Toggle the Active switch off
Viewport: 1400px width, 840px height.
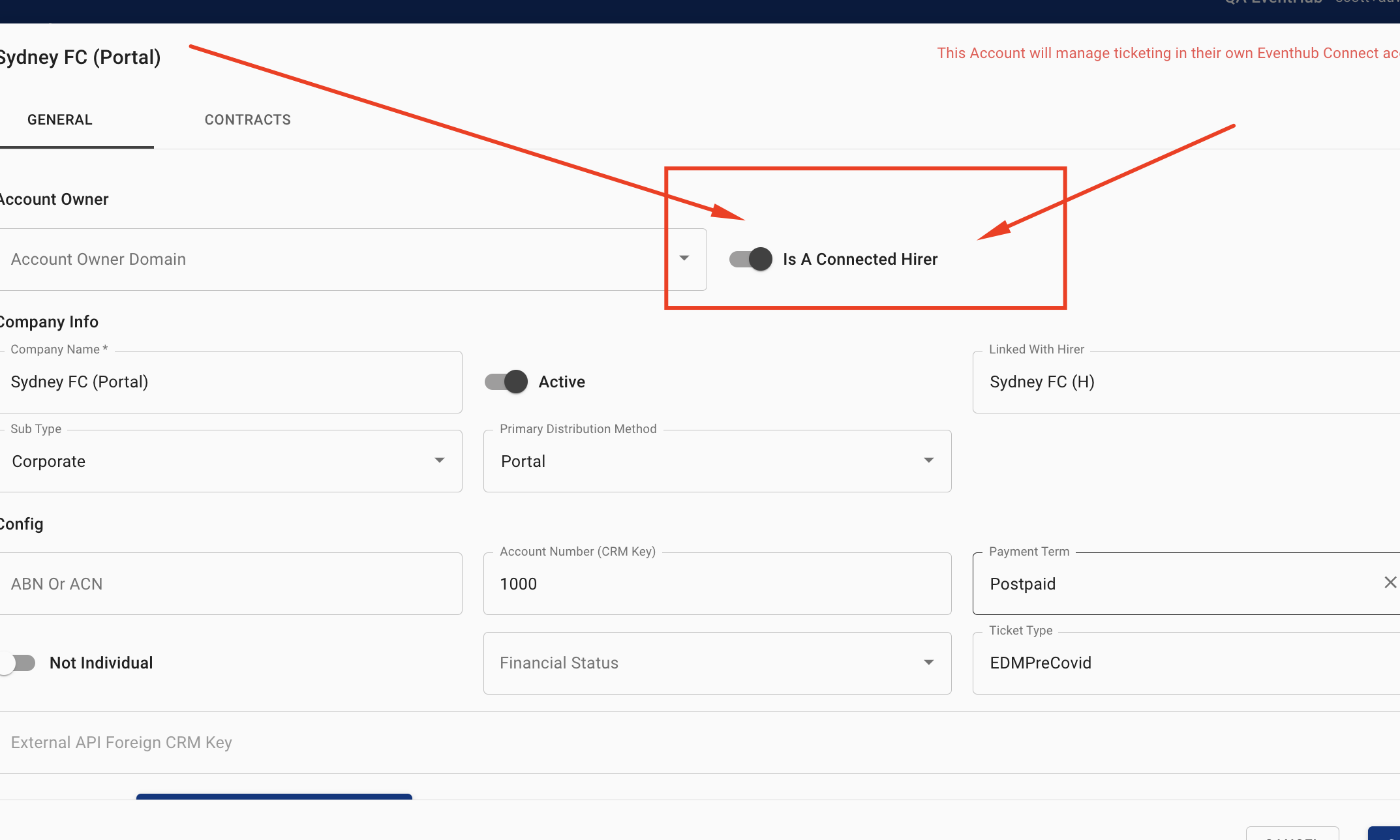[x=506, y=382]
